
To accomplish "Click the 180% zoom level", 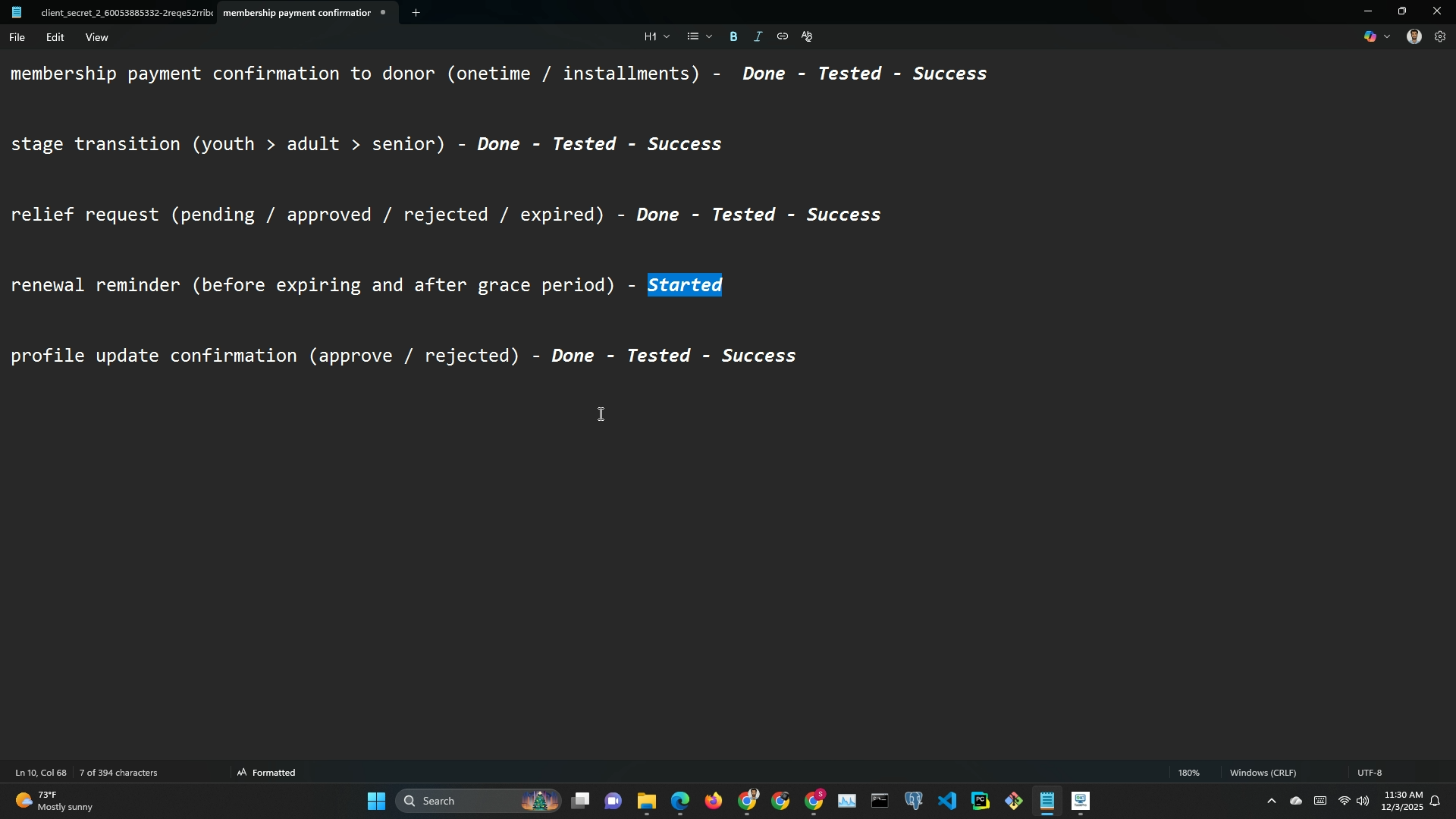I will [x=1188, y=773].
